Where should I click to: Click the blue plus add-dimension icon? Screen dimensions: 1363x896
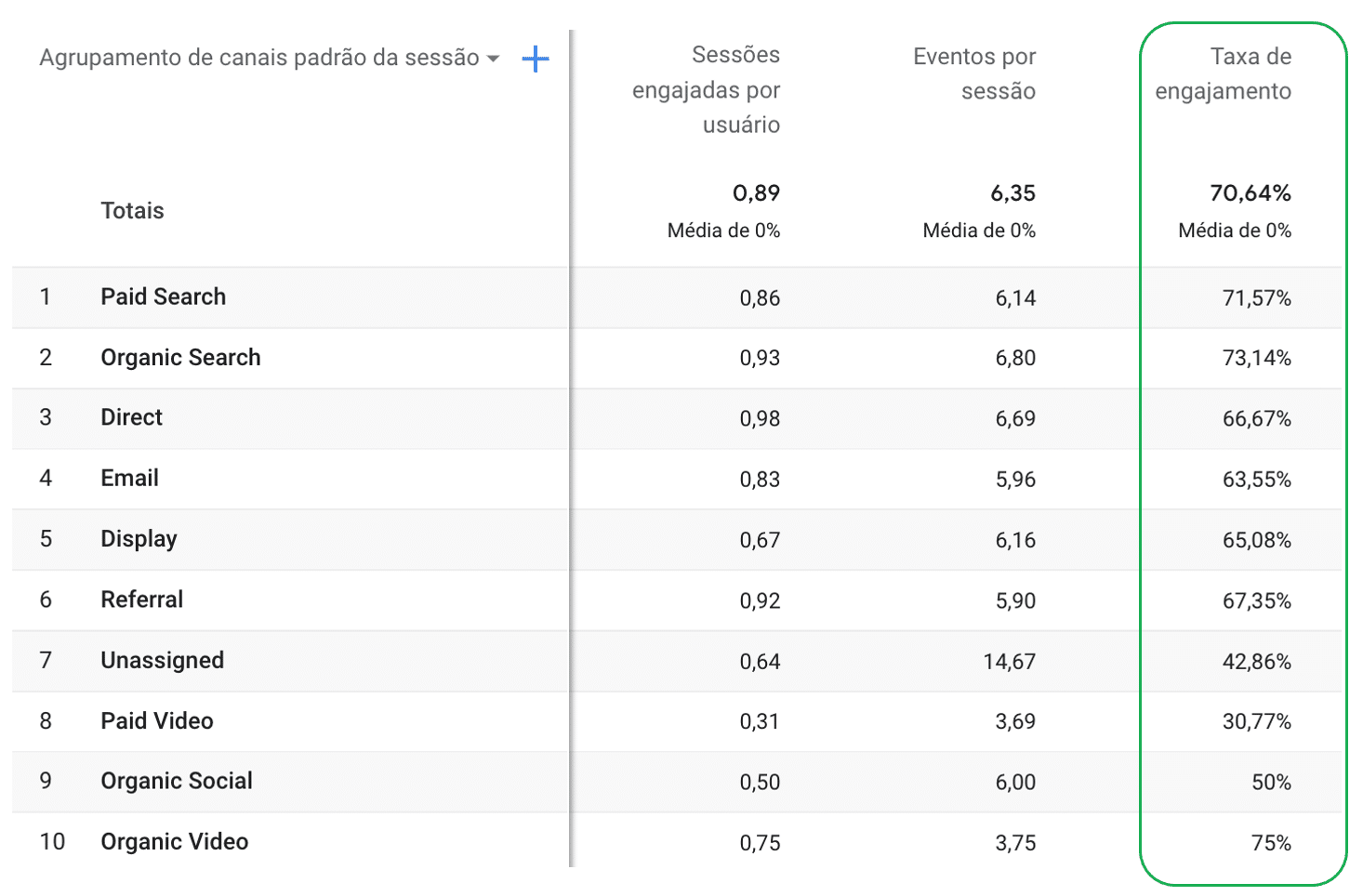pos(536,59)
